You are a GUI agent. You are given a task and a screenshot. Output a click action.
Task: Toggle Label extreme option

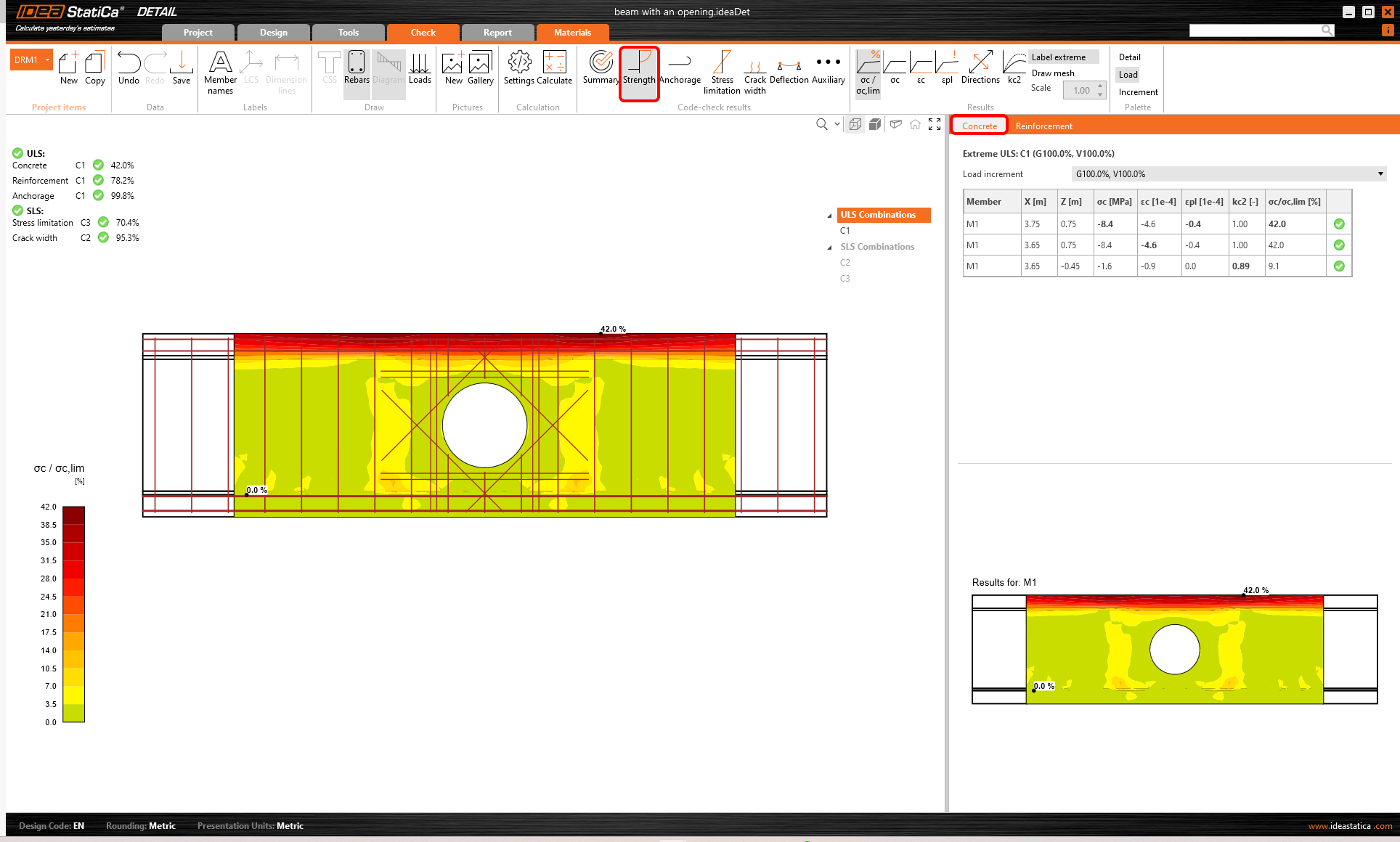[1059, 57]
